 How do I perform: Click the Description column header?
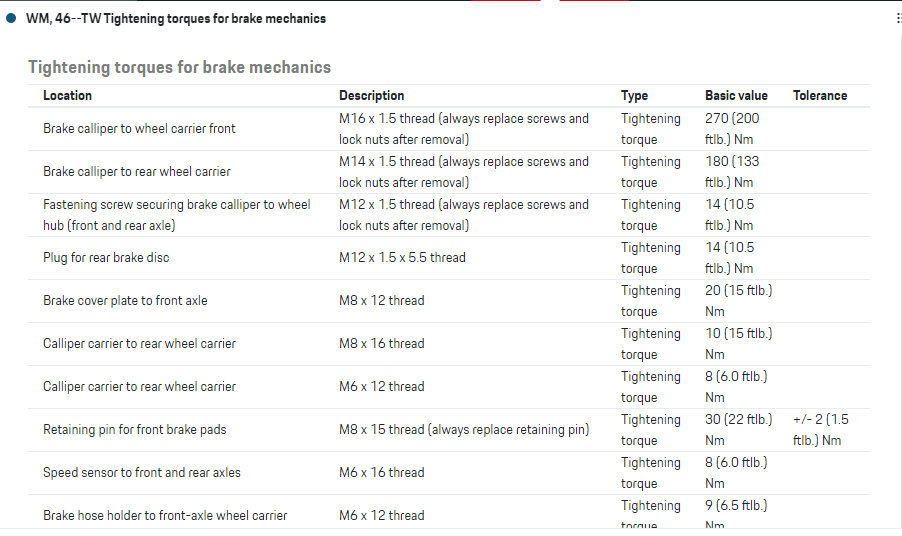click(371, 96)
